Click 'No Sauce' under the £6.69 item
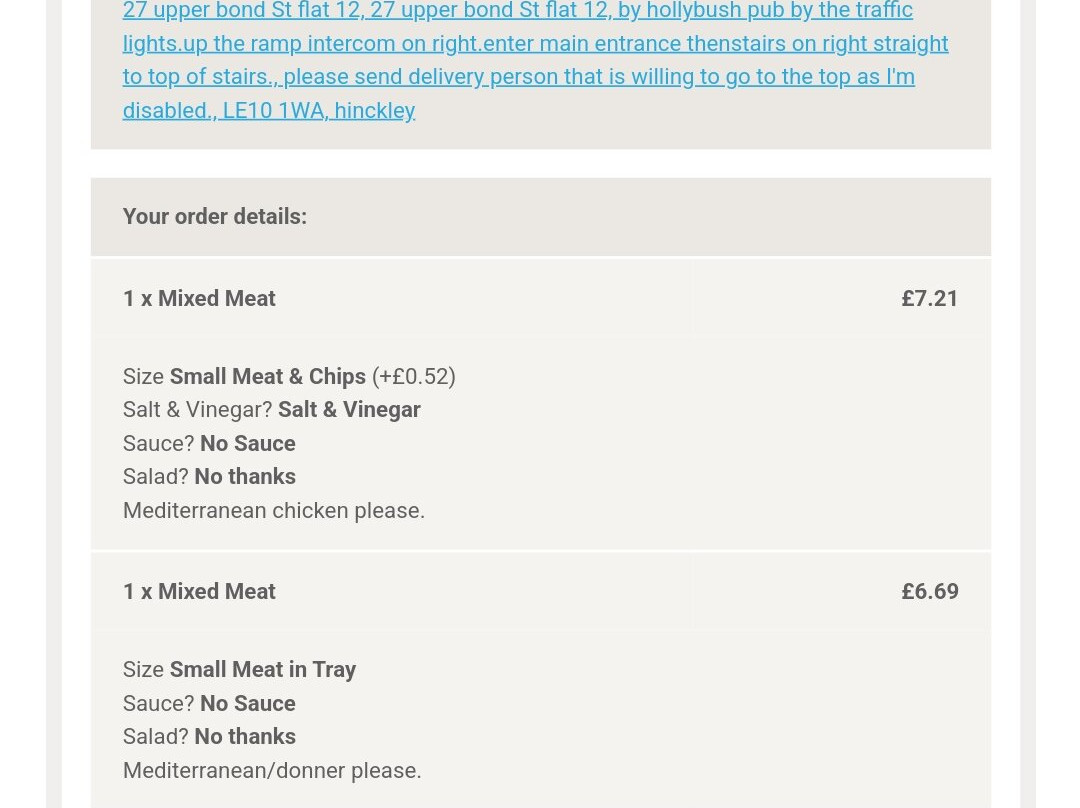1080x808 pixels. click(248, 703)
